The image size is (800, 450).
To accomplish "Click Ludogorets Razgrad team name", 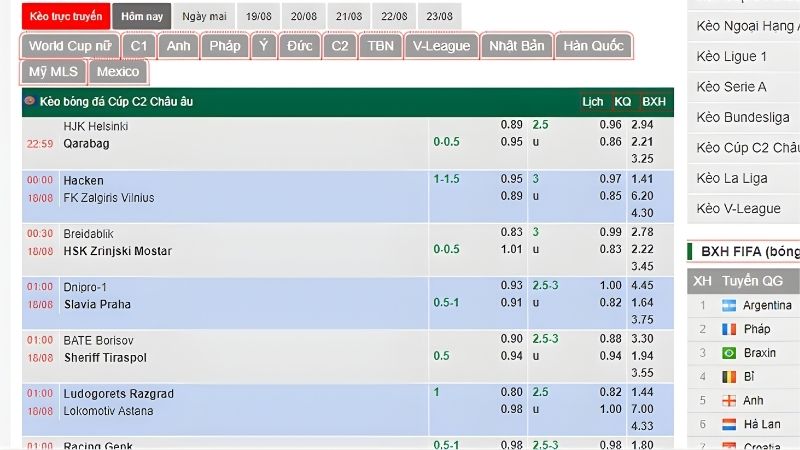I will (x=118, y=394).
